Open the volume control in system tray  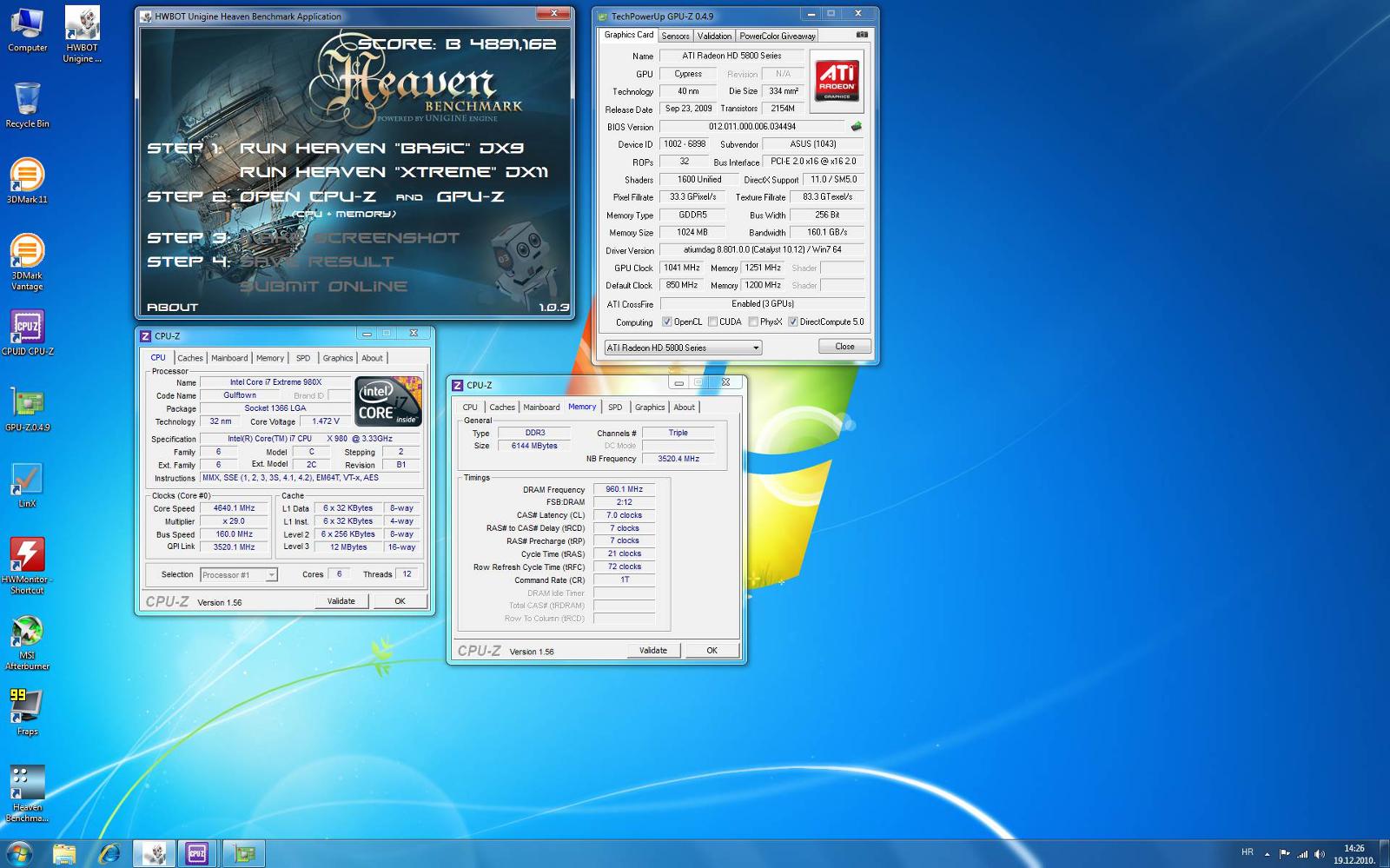(x=1320, y=854)
